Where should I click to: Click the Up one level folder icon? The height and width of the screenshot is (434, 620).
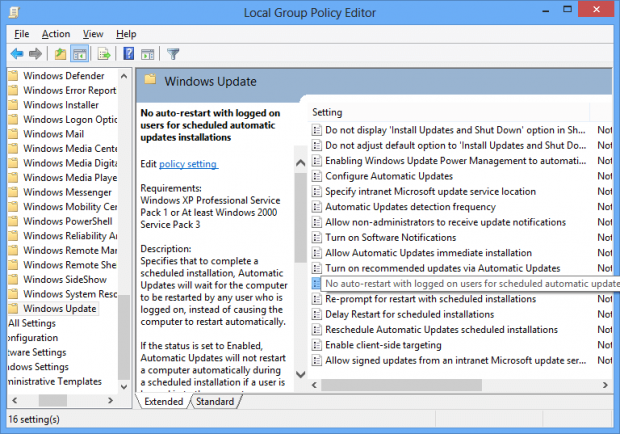[60, 54]
